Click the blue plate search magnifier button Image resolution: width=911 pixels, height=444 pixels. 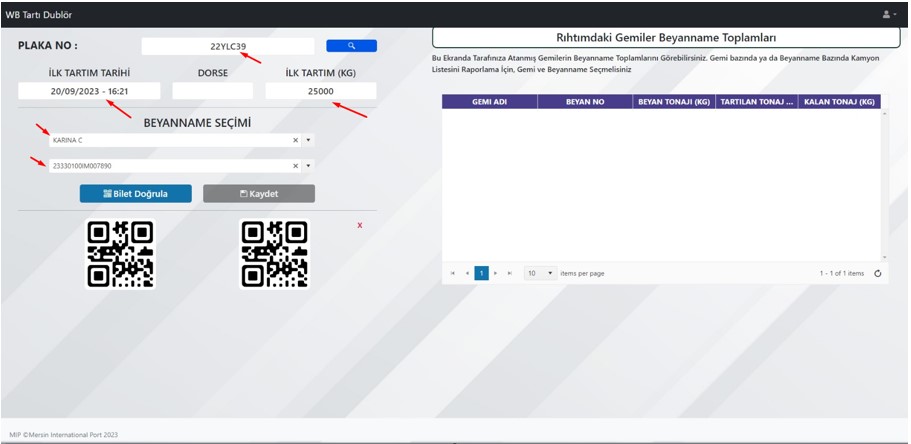click(352, 46)
